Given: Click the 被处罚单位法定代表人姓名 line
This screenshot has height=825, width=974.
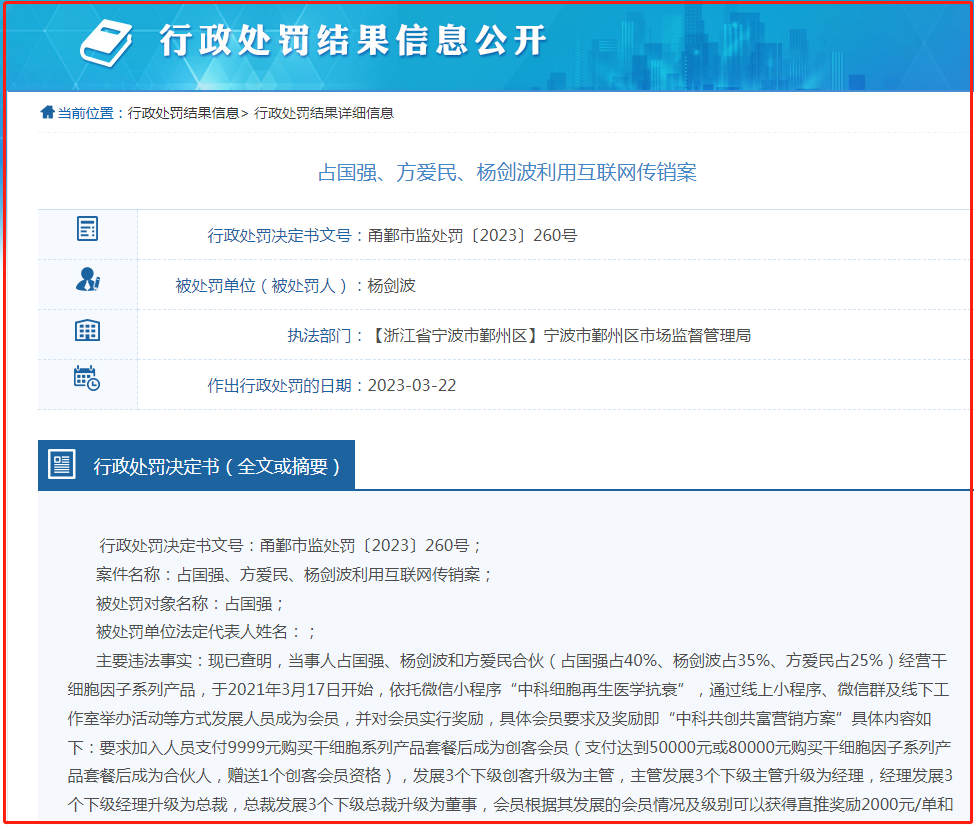Looking at the screenshot, I should 206,632.
